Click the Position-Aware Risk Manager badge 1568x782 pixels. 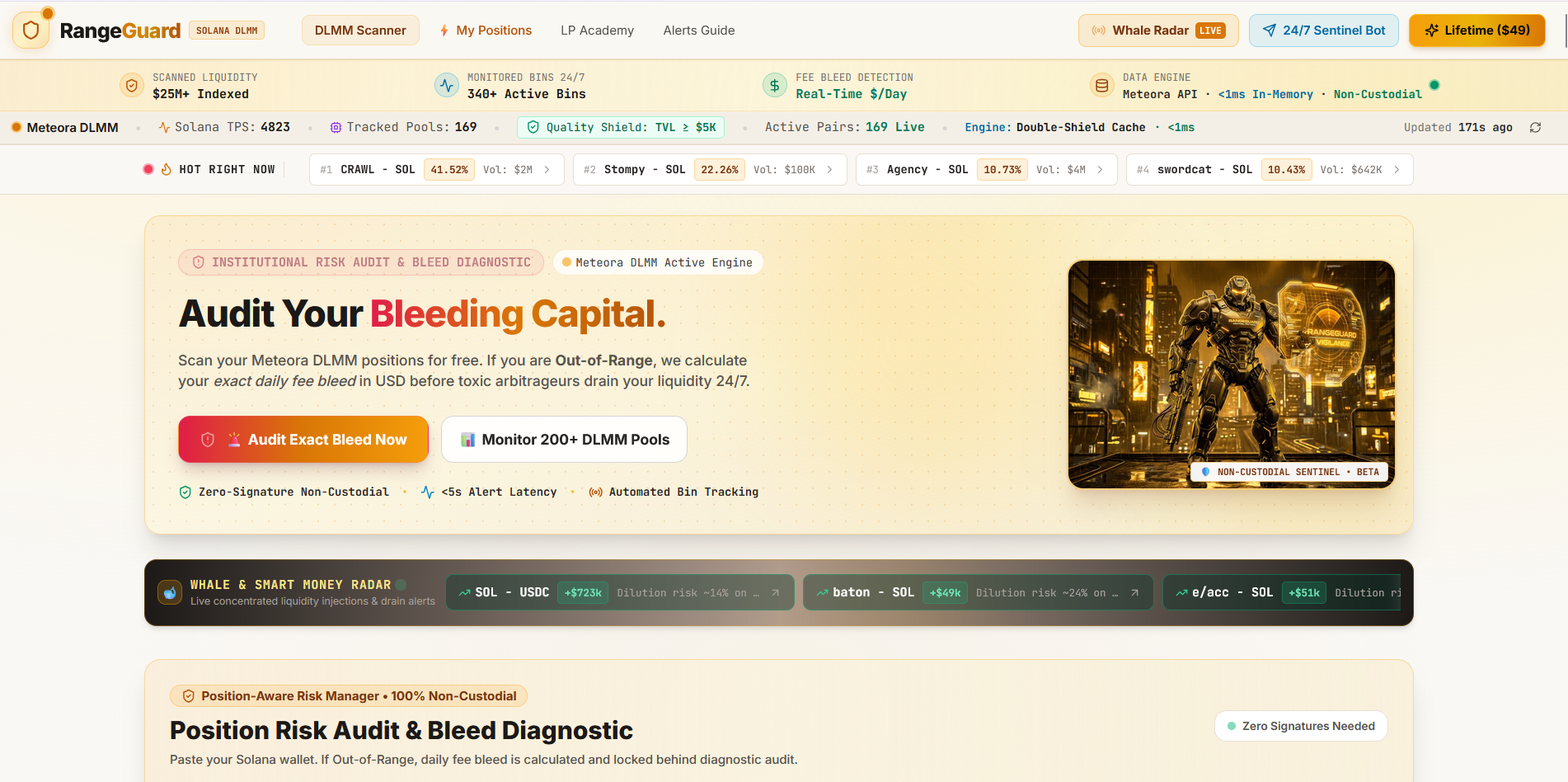coord(349,696)
